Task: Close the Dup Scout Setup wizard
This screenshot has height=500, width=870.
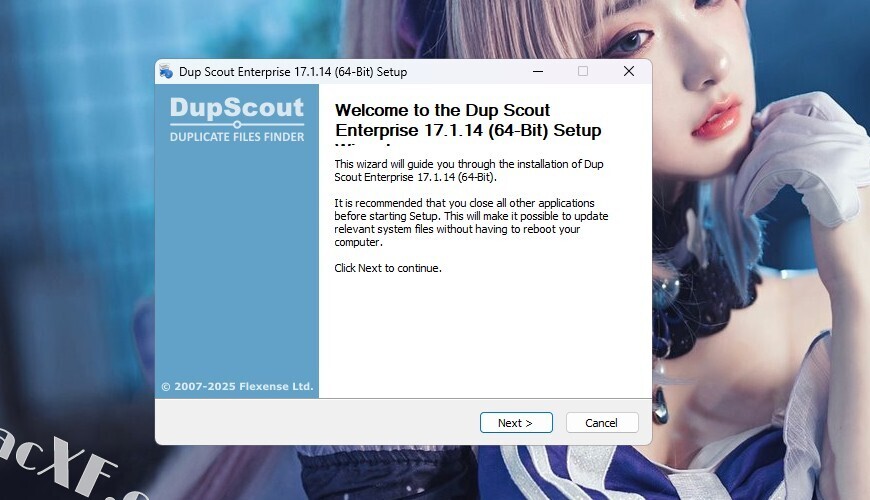Action: pos(629,72)
